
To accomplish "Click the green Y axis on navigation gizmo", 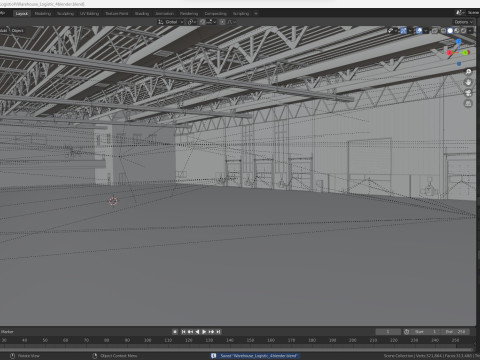I will pos(466,53).
